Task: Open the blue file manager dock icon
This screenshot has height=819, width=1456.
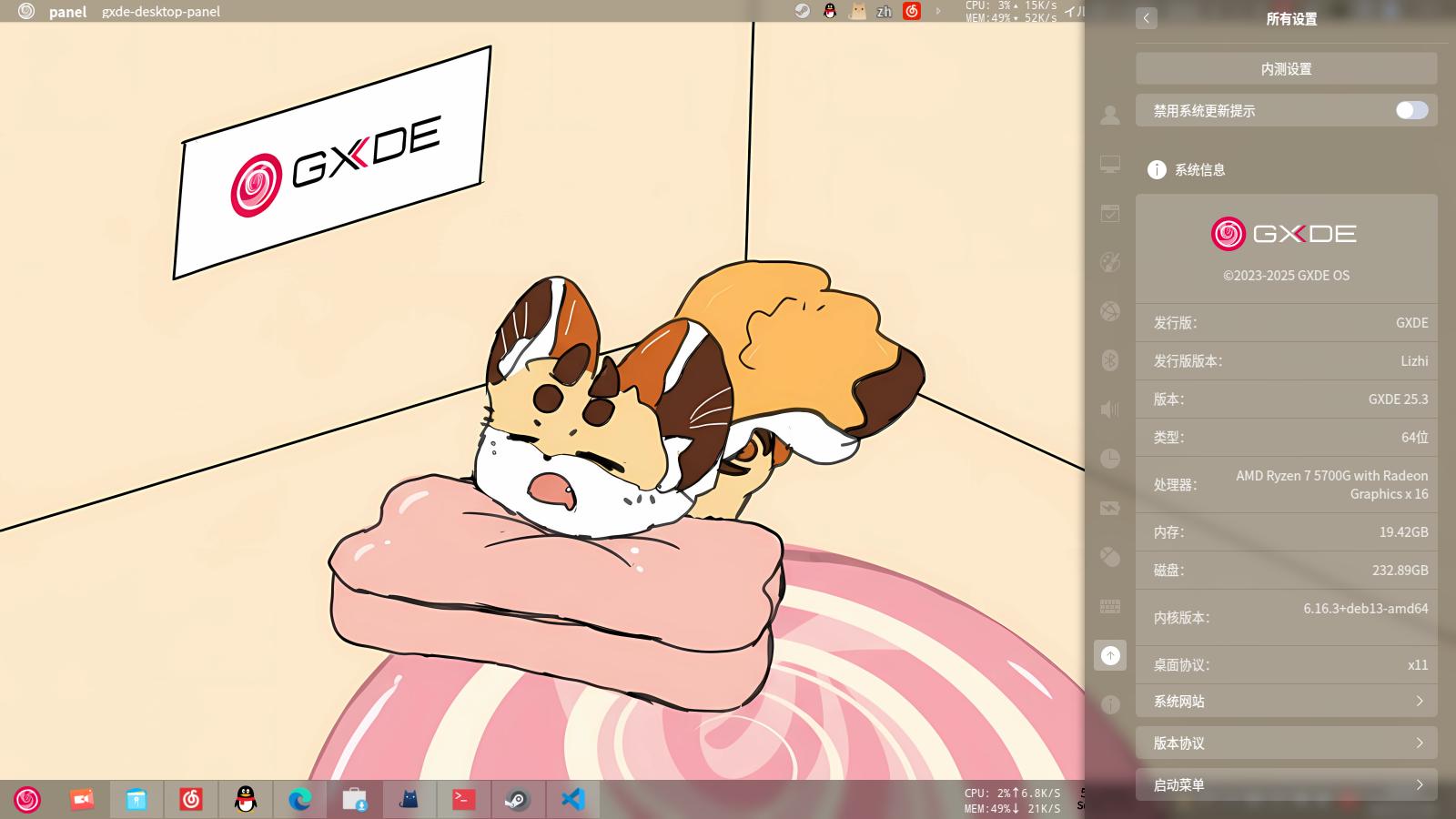Action: [136, 799]
